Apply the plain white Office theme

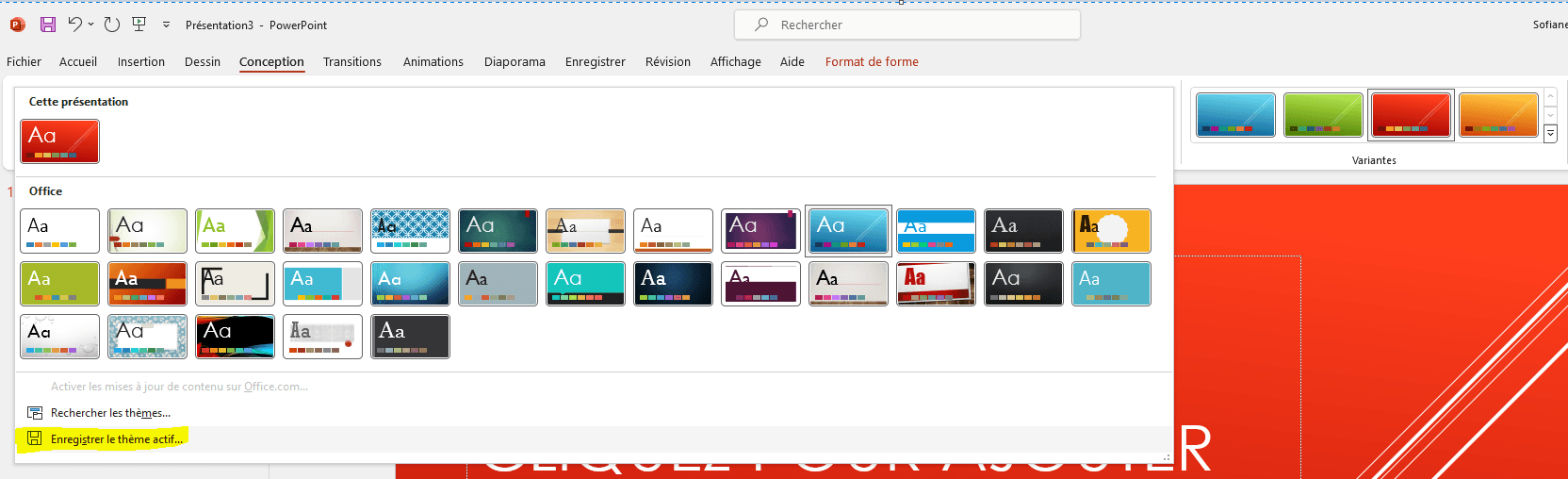tap(59, 231)
